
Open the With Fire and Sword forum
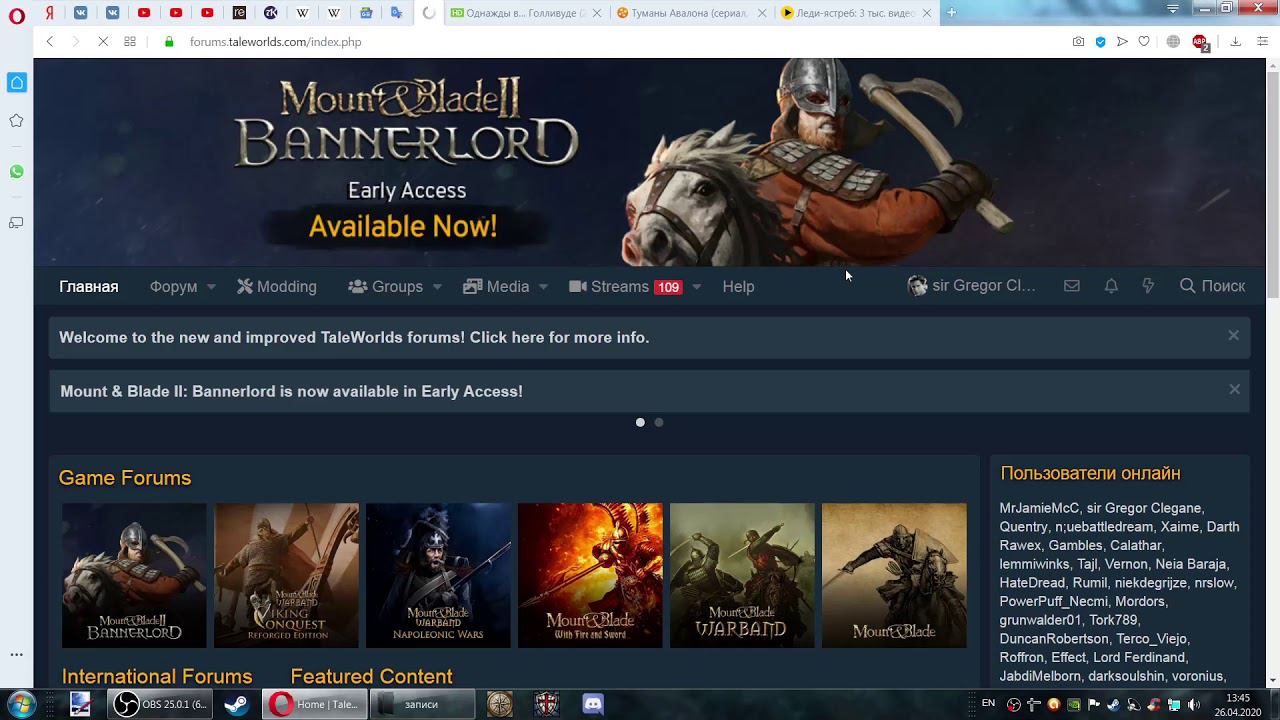pos(590,575)
